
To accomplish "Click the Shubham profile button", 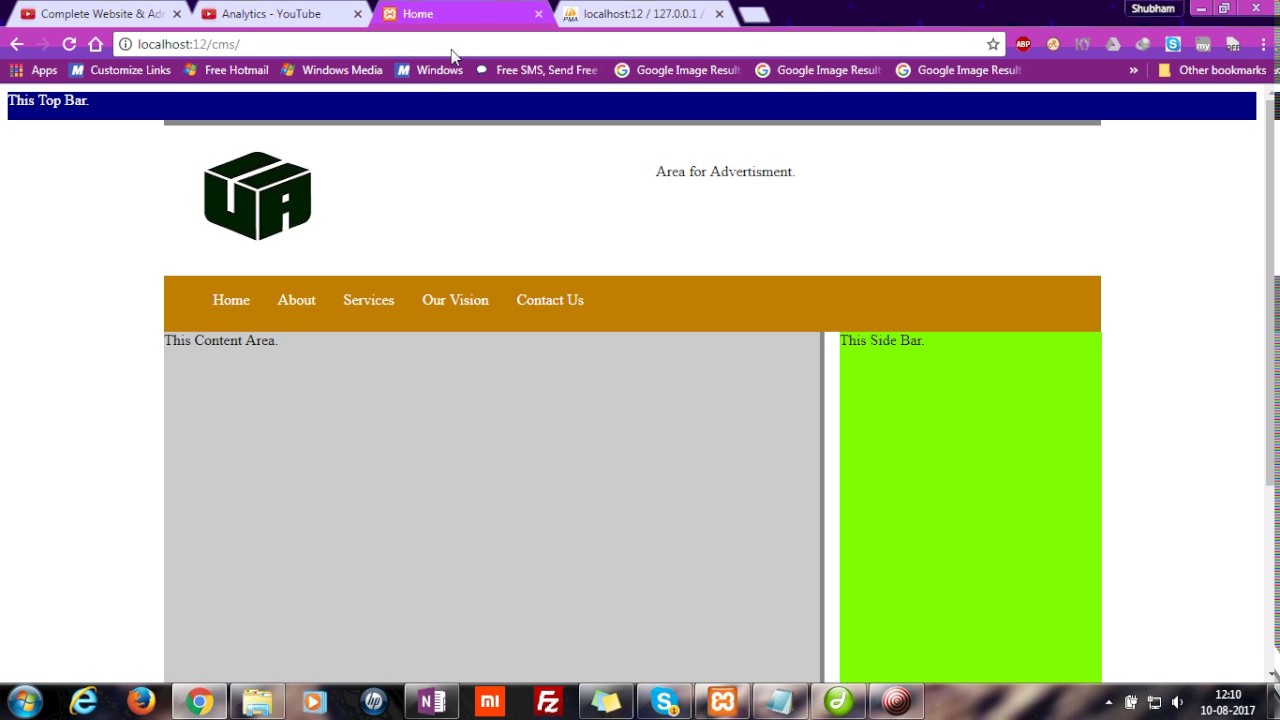I will [1152, 9].
